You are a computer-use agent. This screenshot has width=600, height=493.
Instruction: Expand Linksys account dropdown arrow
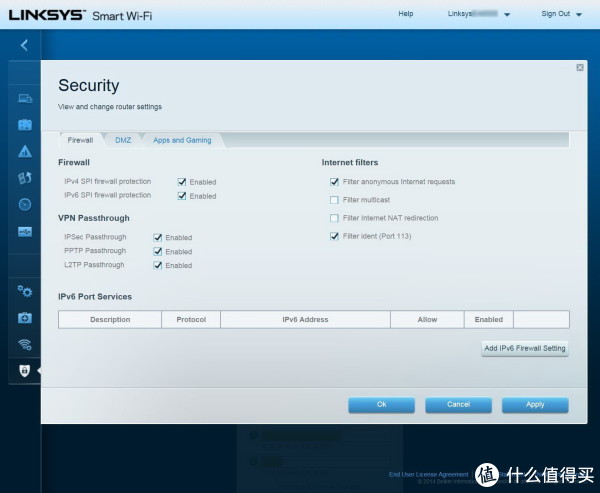pos(507,15)
